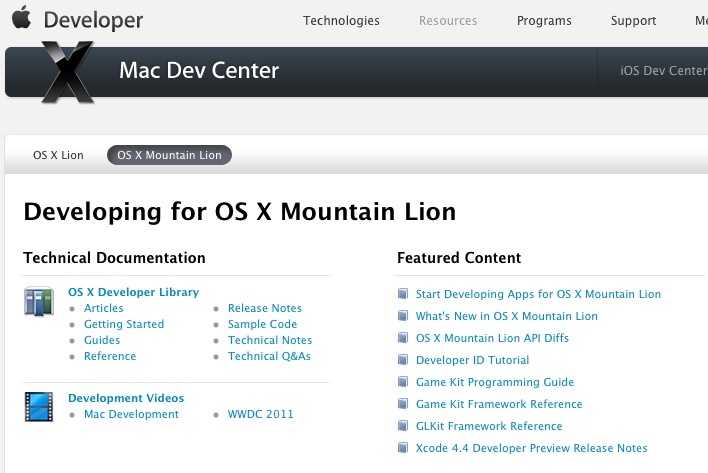This screenshot has width=708, height=473.
Task: Open What's New in OS X Mountain Lion
Action: (506, 316)
